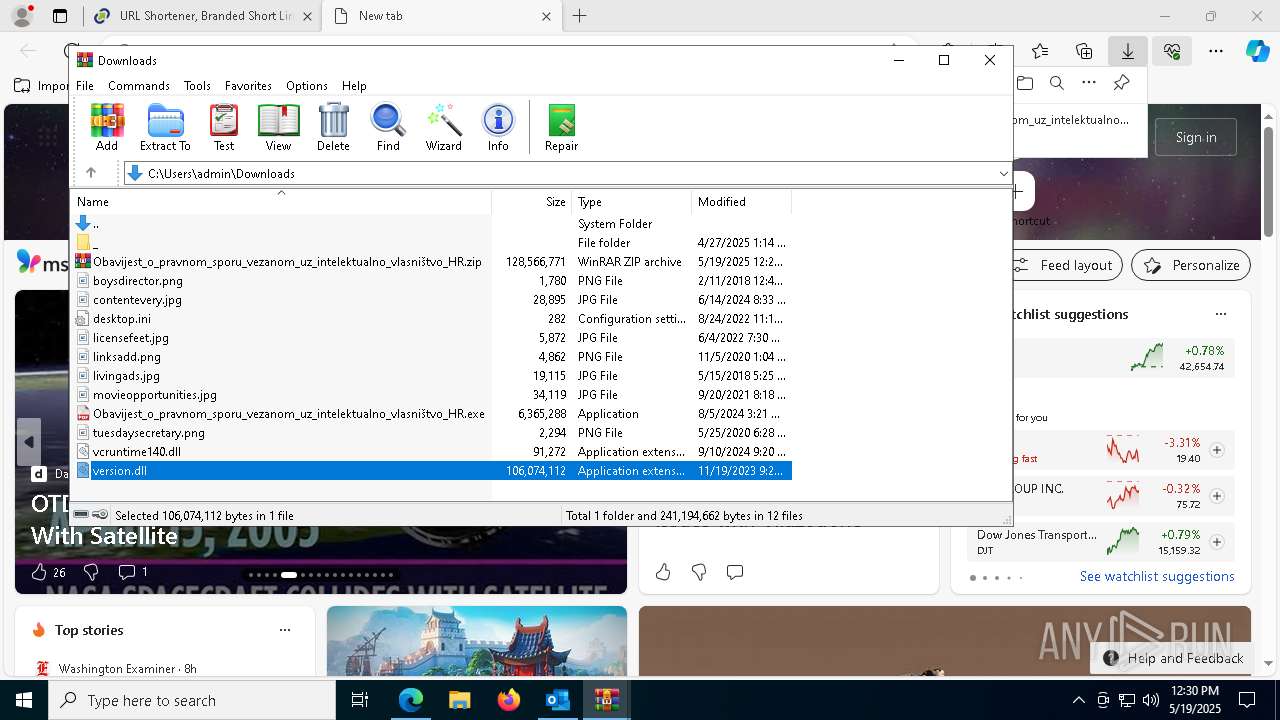Screen dimensions: 1280x720
Task: Open a new browser tab with plus button
Action: (579, 16)
